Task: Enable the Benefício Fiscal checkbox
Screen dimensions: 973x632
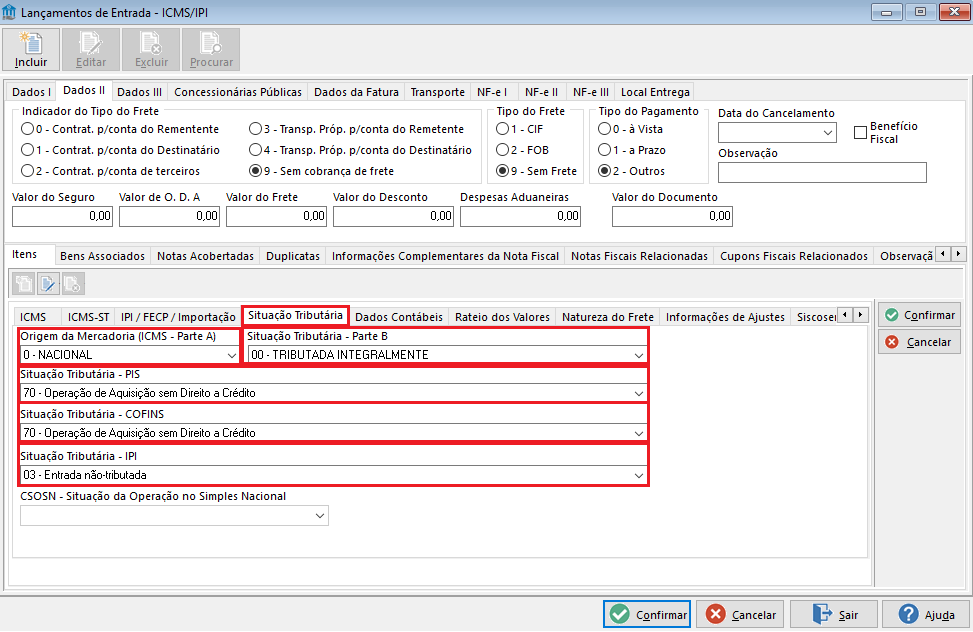Action: [x=860, y=132]
